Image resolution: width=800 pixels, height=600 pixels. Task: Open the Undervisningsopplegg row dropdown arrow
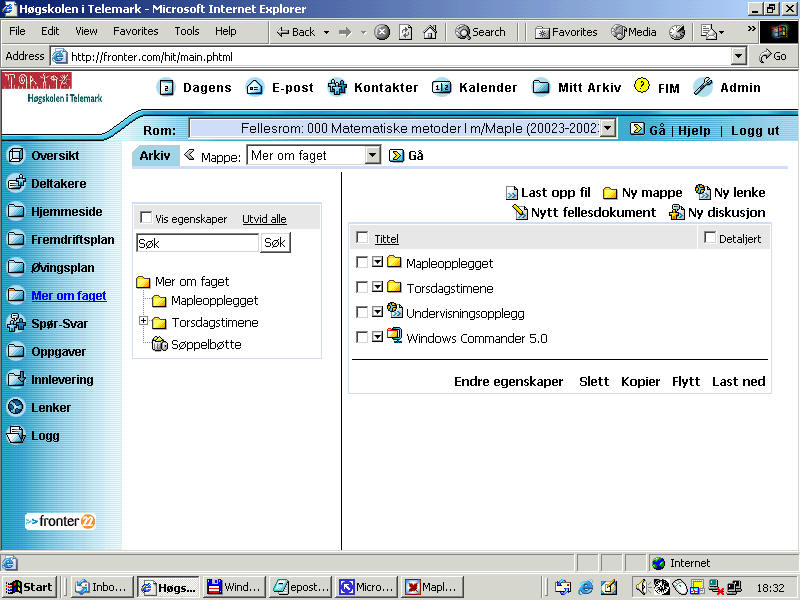point(378,312)
